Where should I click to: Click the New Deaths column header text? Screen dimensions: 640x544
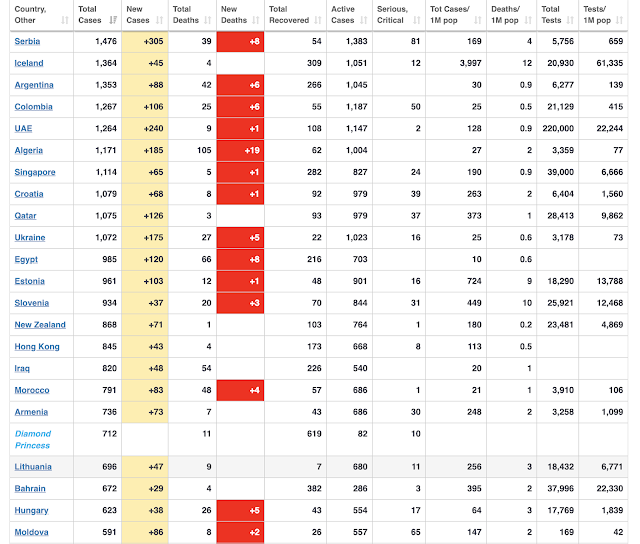click(234, 14)
